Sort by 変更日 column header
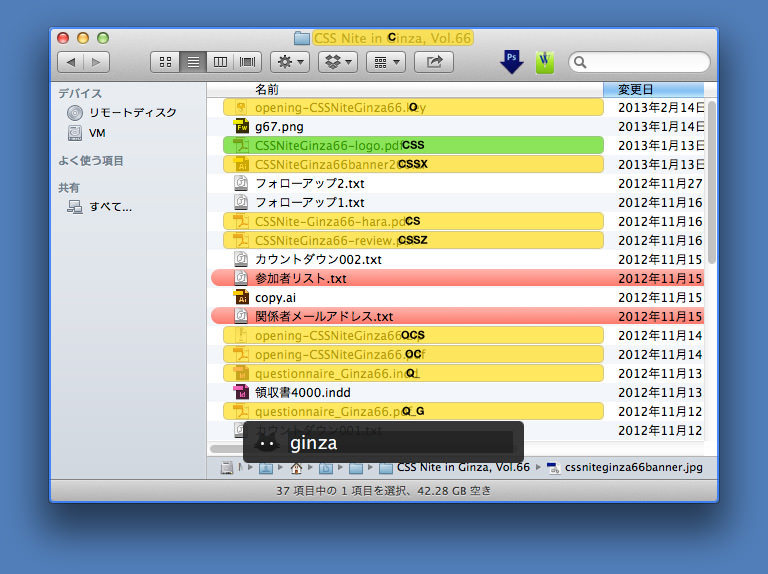Image resolution: width=768 pixels, height=574 pixels. coord(653,90)
